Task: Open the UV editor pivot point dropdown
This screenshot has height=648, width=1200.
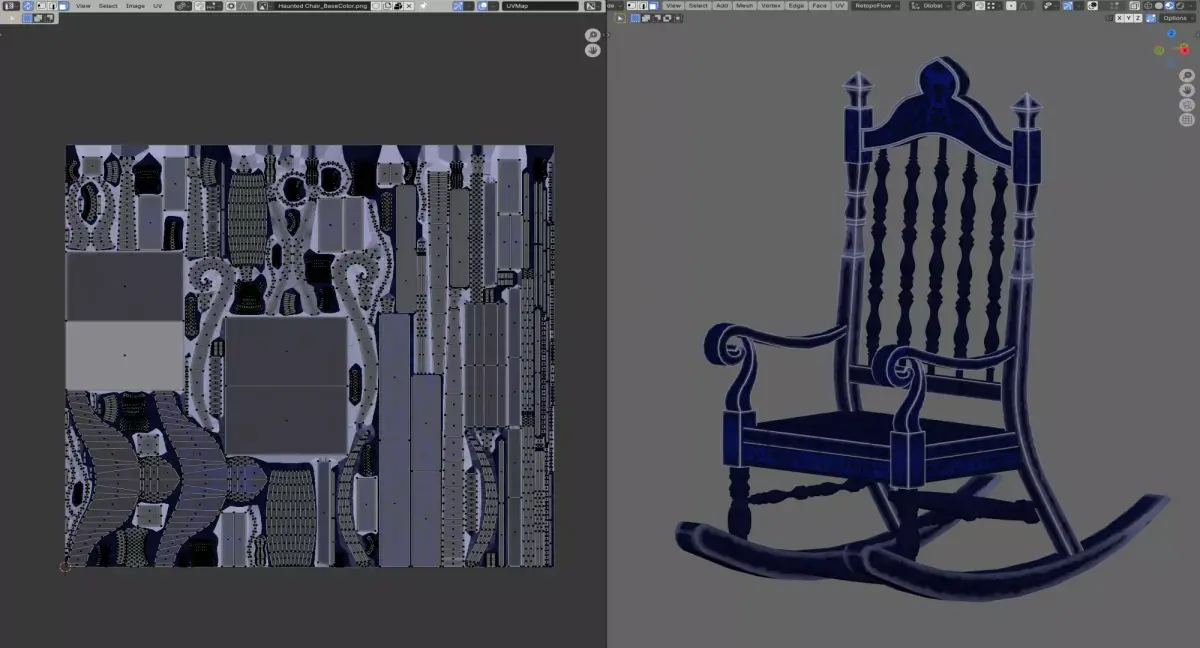Action: [x=183, y=6]
